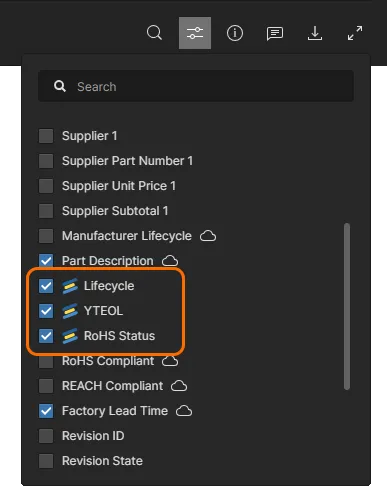Disable the Lifecycle column checkbox
Screen dimensions: 387x486
pos(46,286)
